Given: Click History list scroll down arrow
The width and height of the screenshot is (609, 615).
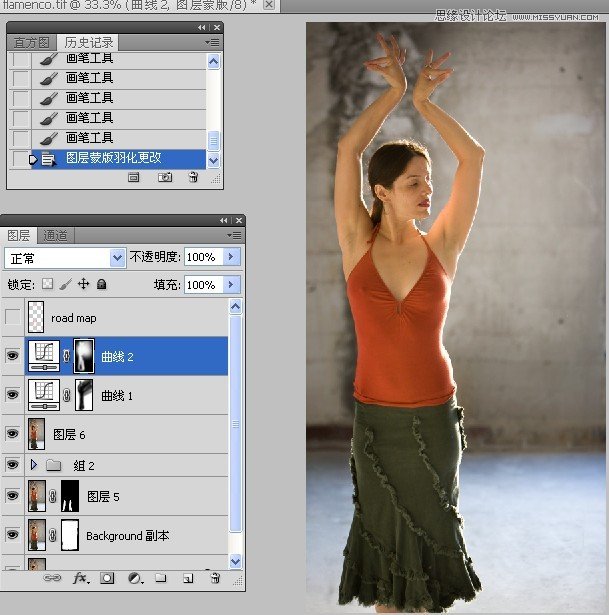Looking at the screenshot, I should point(214,160).
